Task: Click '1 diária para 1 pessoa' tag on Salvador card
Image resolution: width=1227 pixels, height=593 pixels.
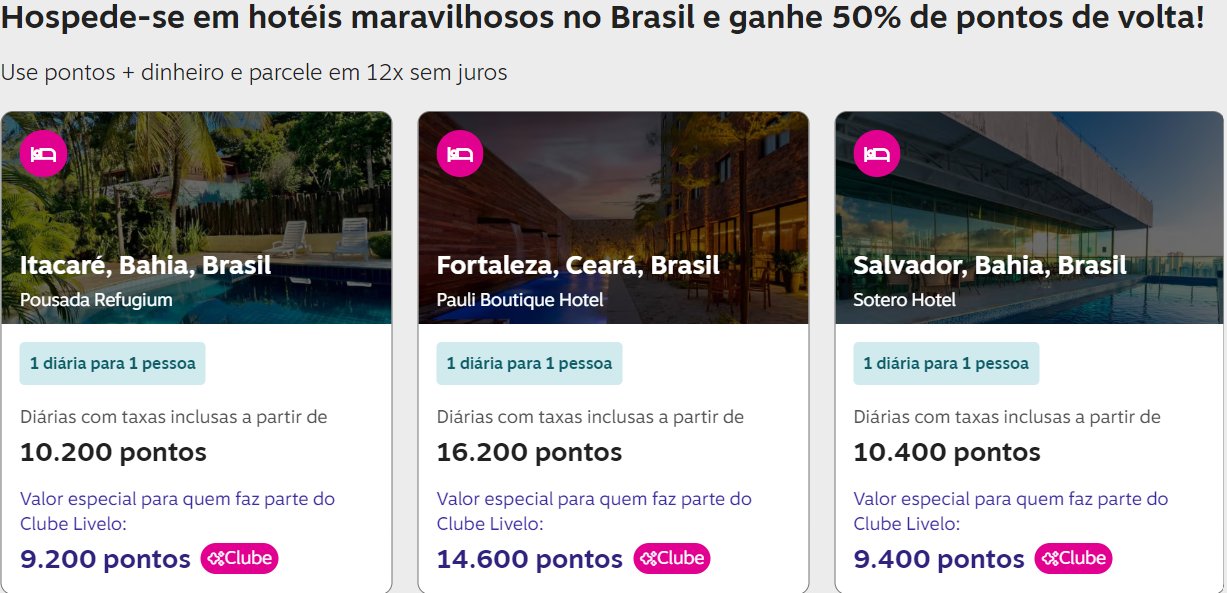Action: 947,364
